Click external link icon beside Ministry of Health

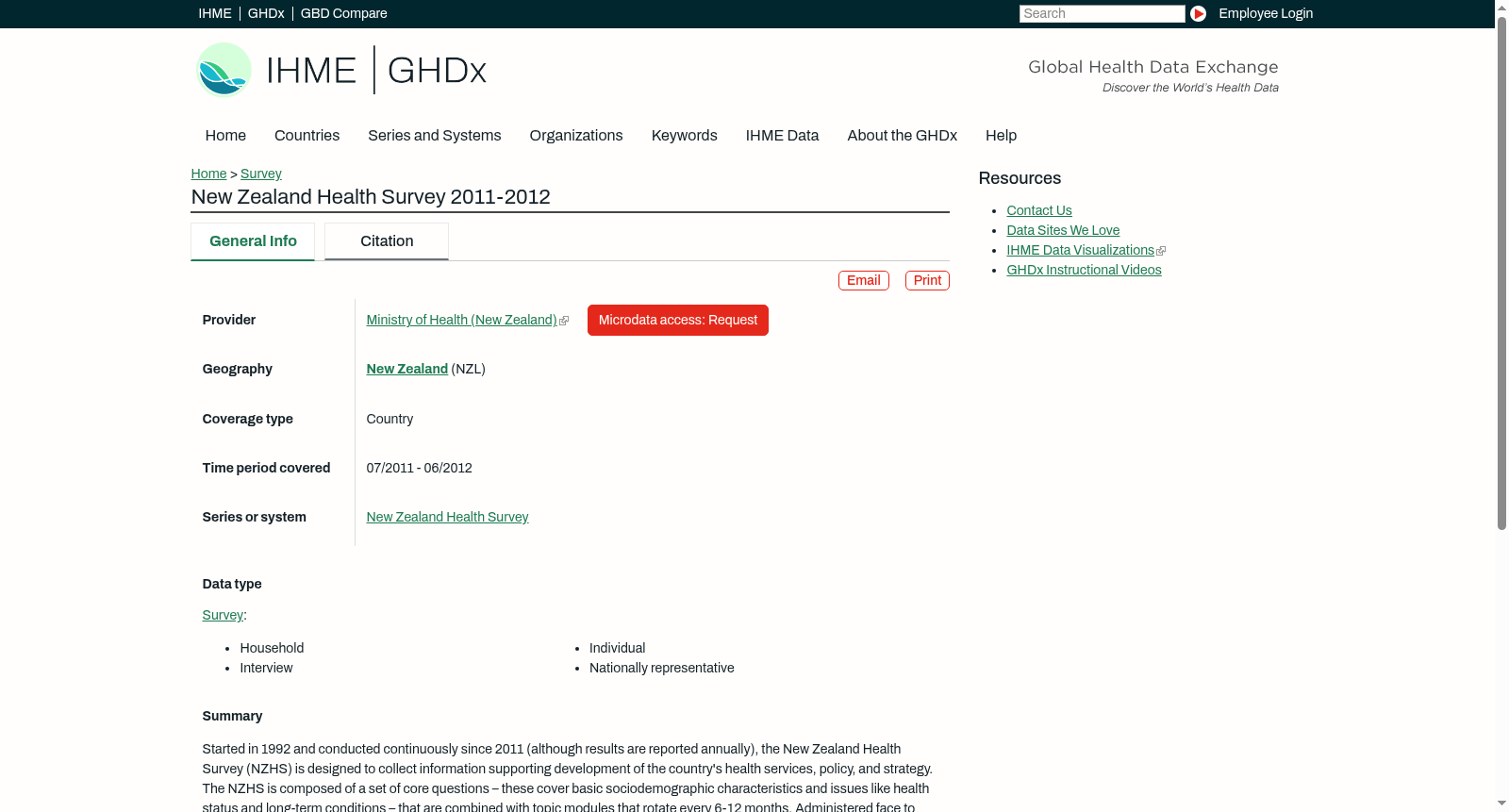click(564, 322)
